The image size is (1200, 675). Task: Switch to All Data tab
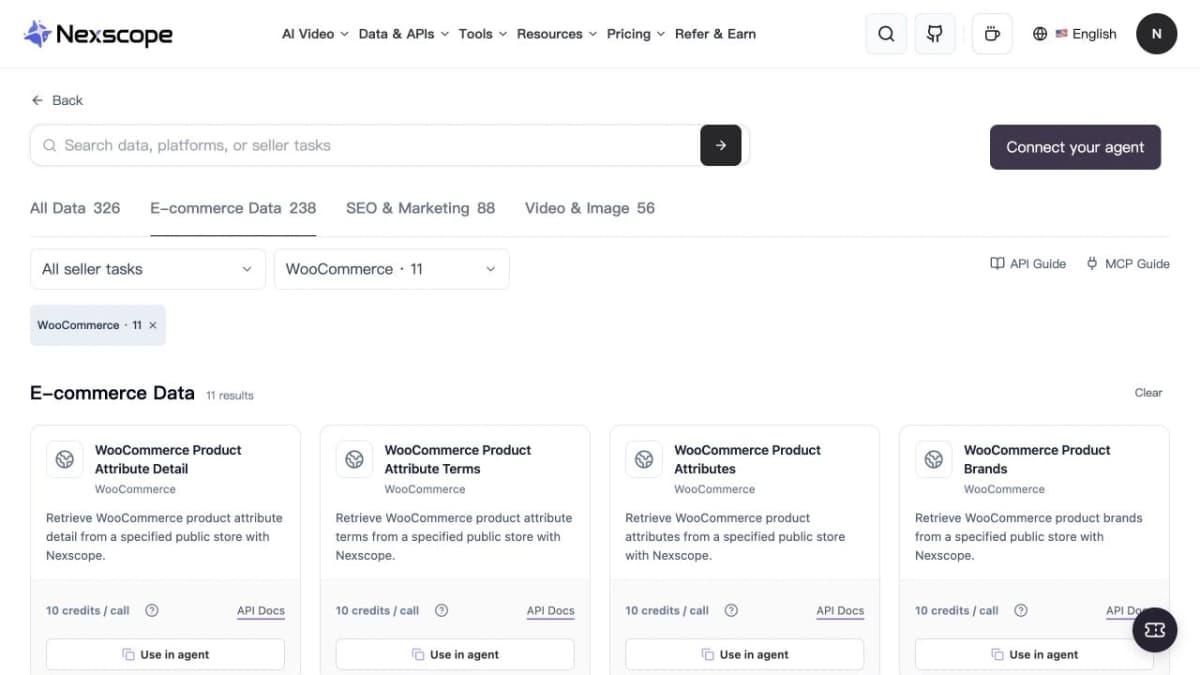[x=75, y=208]
